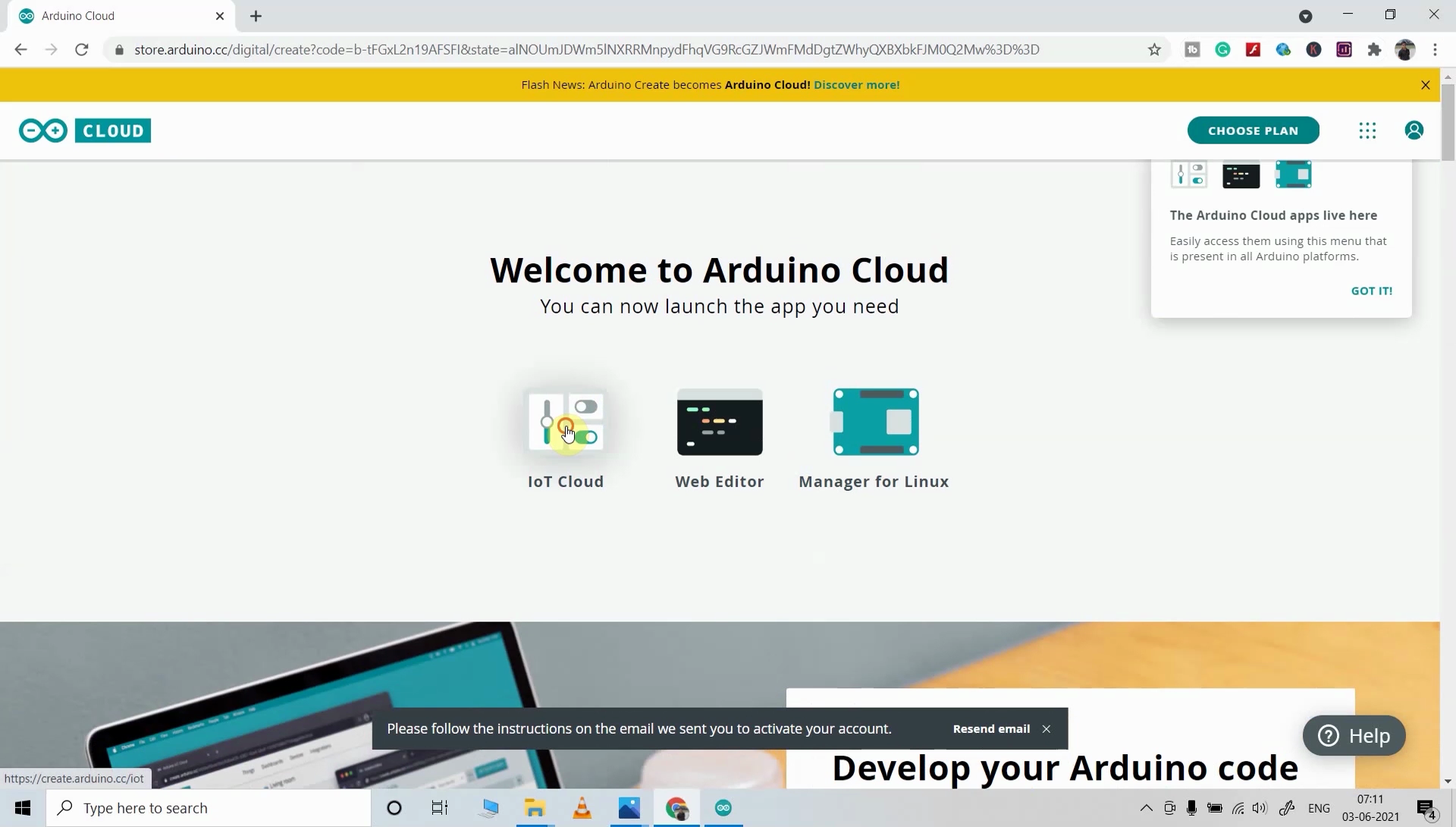Open Chrome's three-dot menu

(1436, 49)
